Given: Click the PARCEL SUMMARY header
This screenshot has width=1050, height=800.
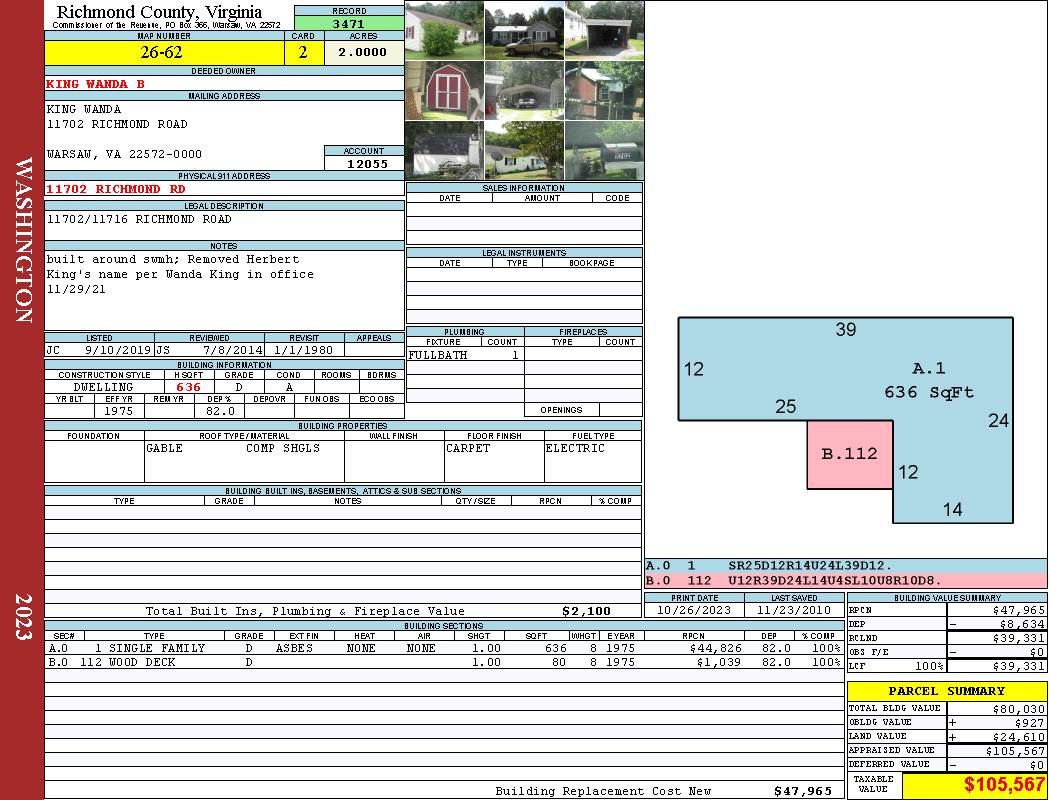Looking at the screenshot, I should (946, 691).
